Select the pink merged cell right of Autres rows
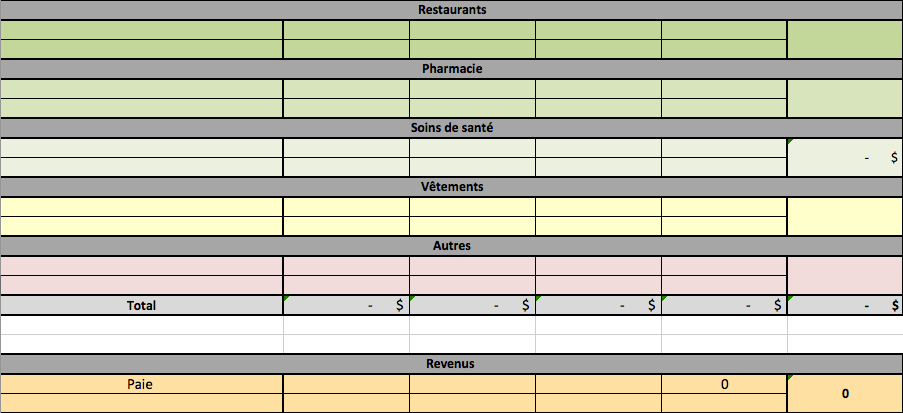The height and width of the screenshot is (413, 903). pyautogui.click(x=844, y=275)
